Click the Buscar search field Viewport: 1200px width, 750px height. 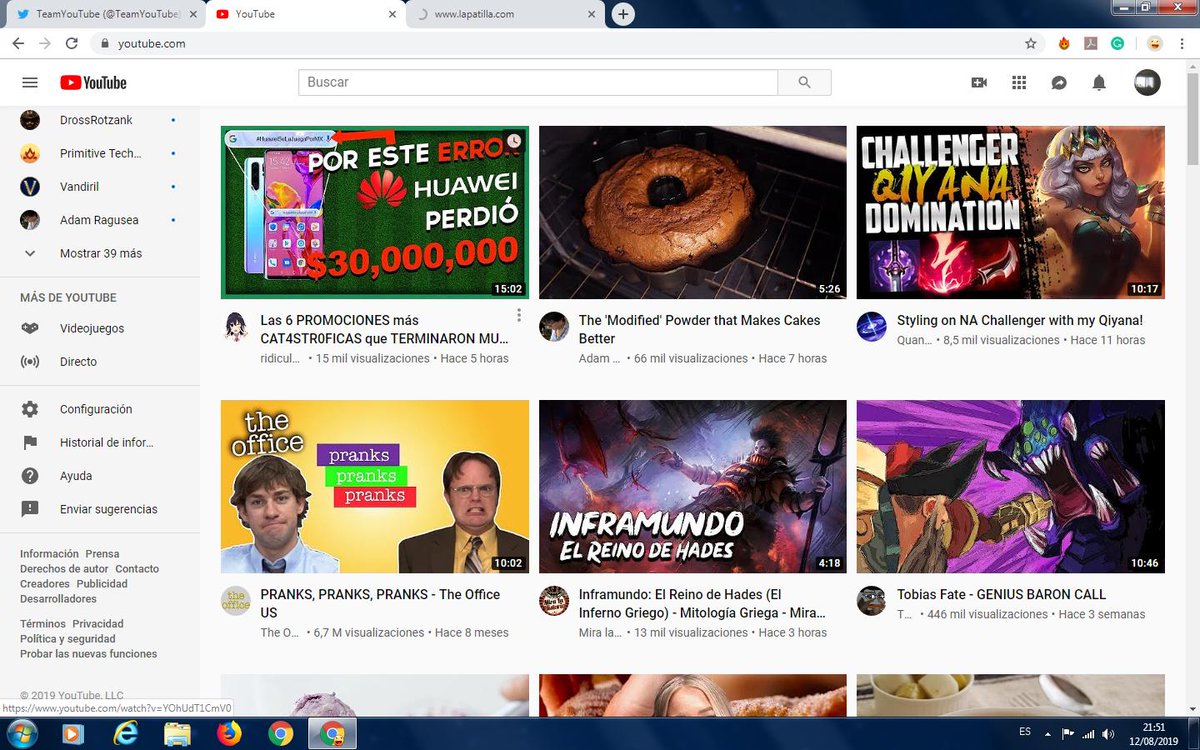pos(538,83)
